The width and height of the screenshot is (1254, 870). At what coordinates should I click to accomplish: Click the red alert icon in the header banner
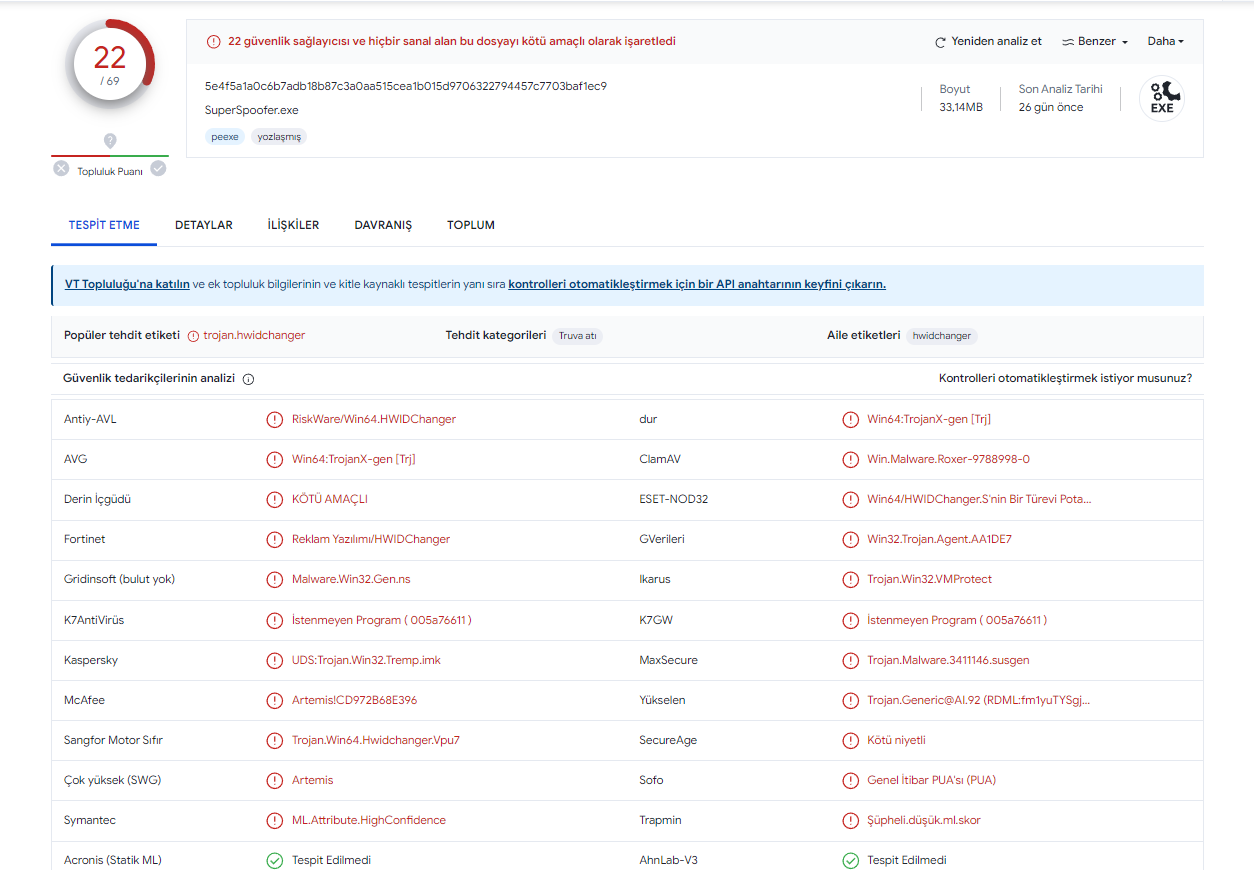click(x=213, y=42)
